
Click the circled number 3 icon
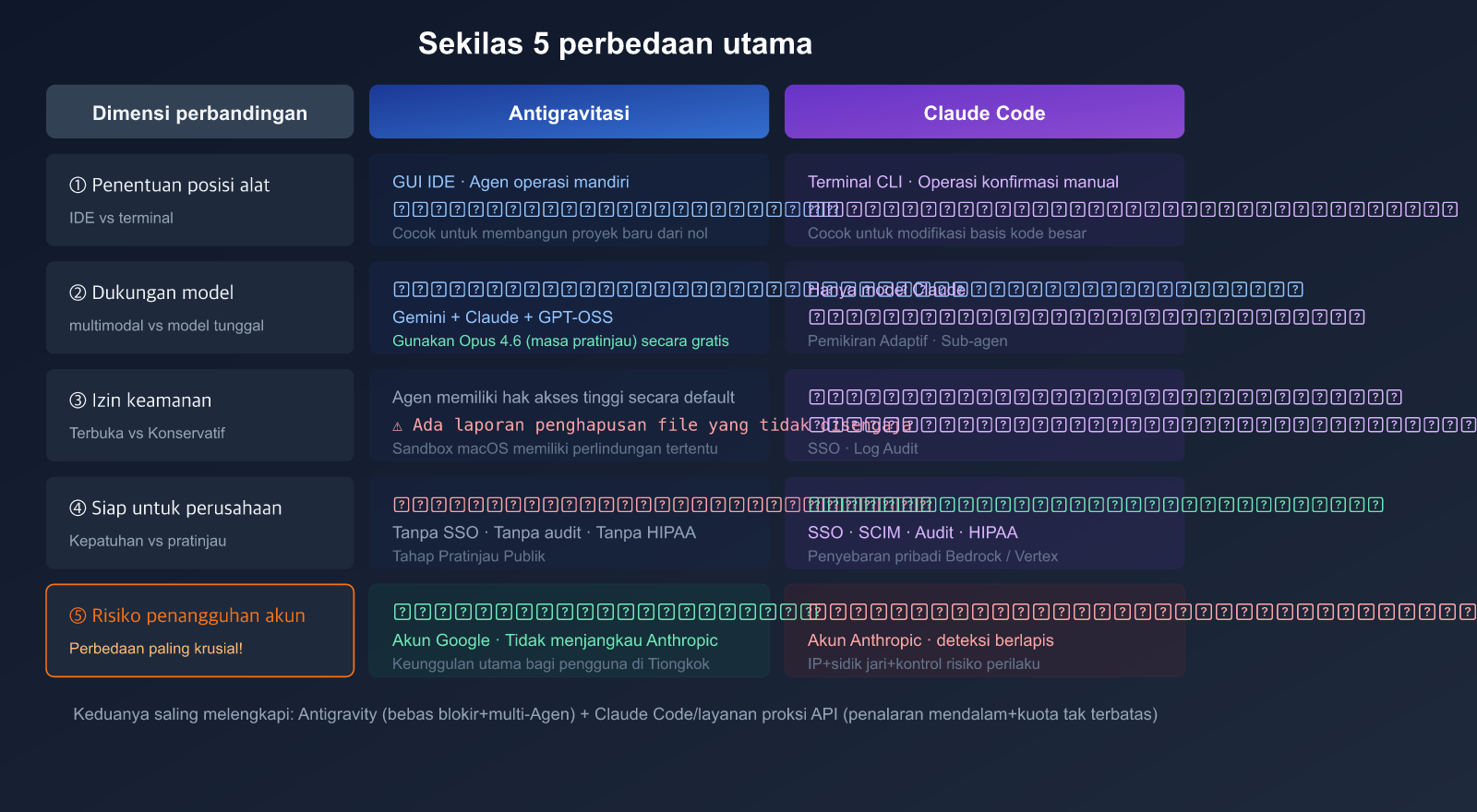tap(78, 400)
